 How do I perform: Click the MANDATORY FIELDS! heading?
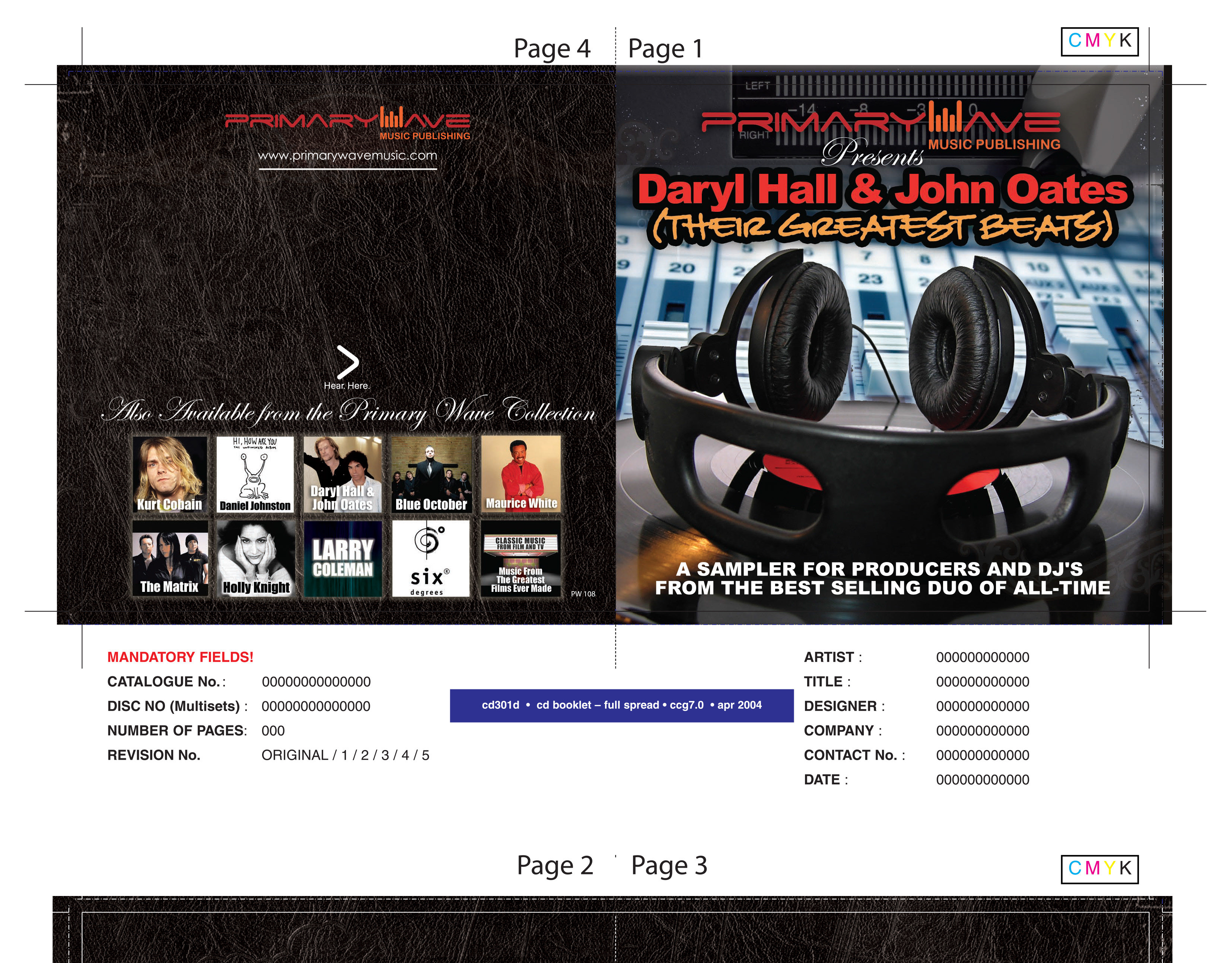point(181,657)
